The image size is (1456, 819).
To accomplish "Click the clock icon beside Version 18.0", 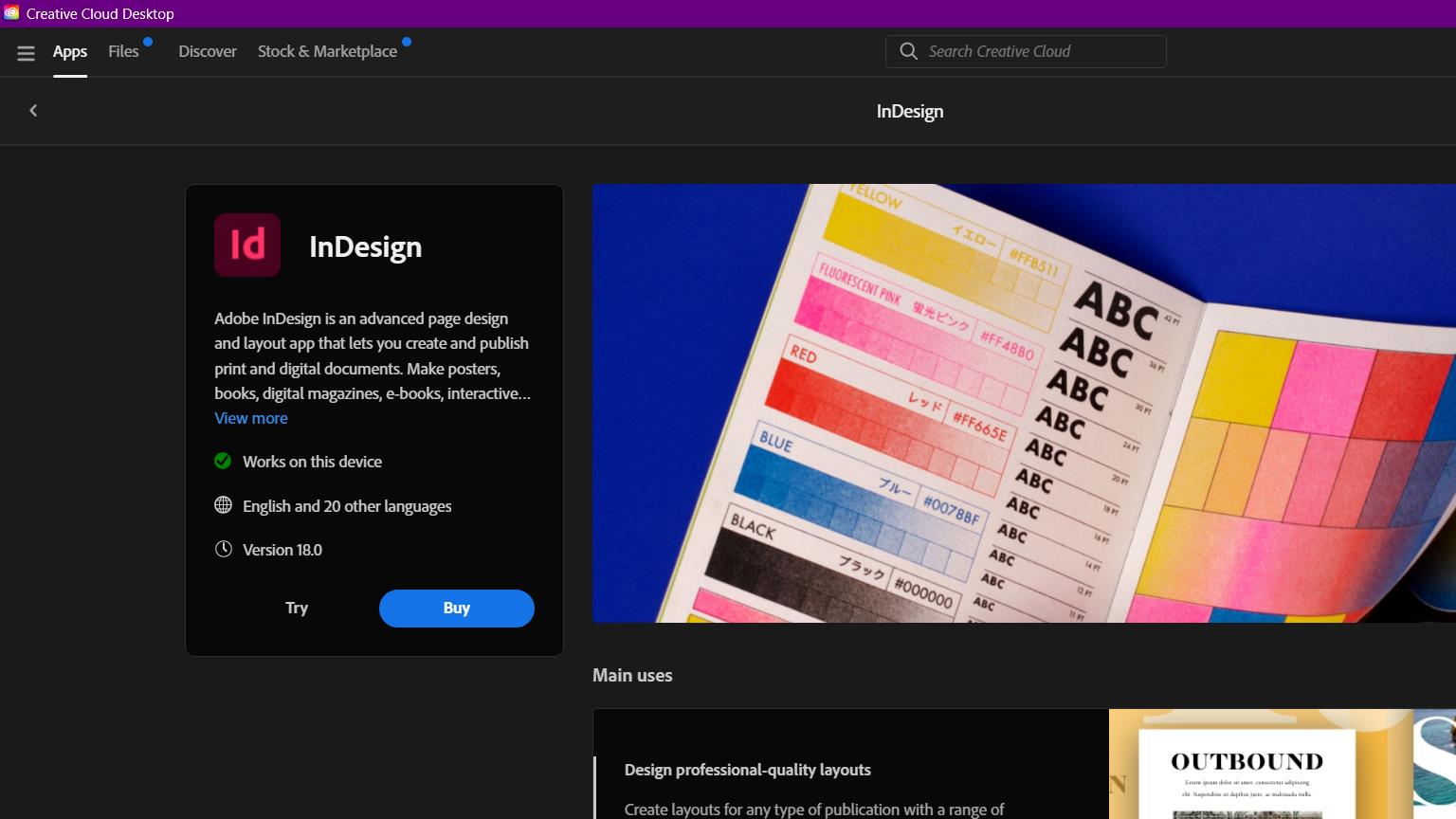I will point(223,550).
